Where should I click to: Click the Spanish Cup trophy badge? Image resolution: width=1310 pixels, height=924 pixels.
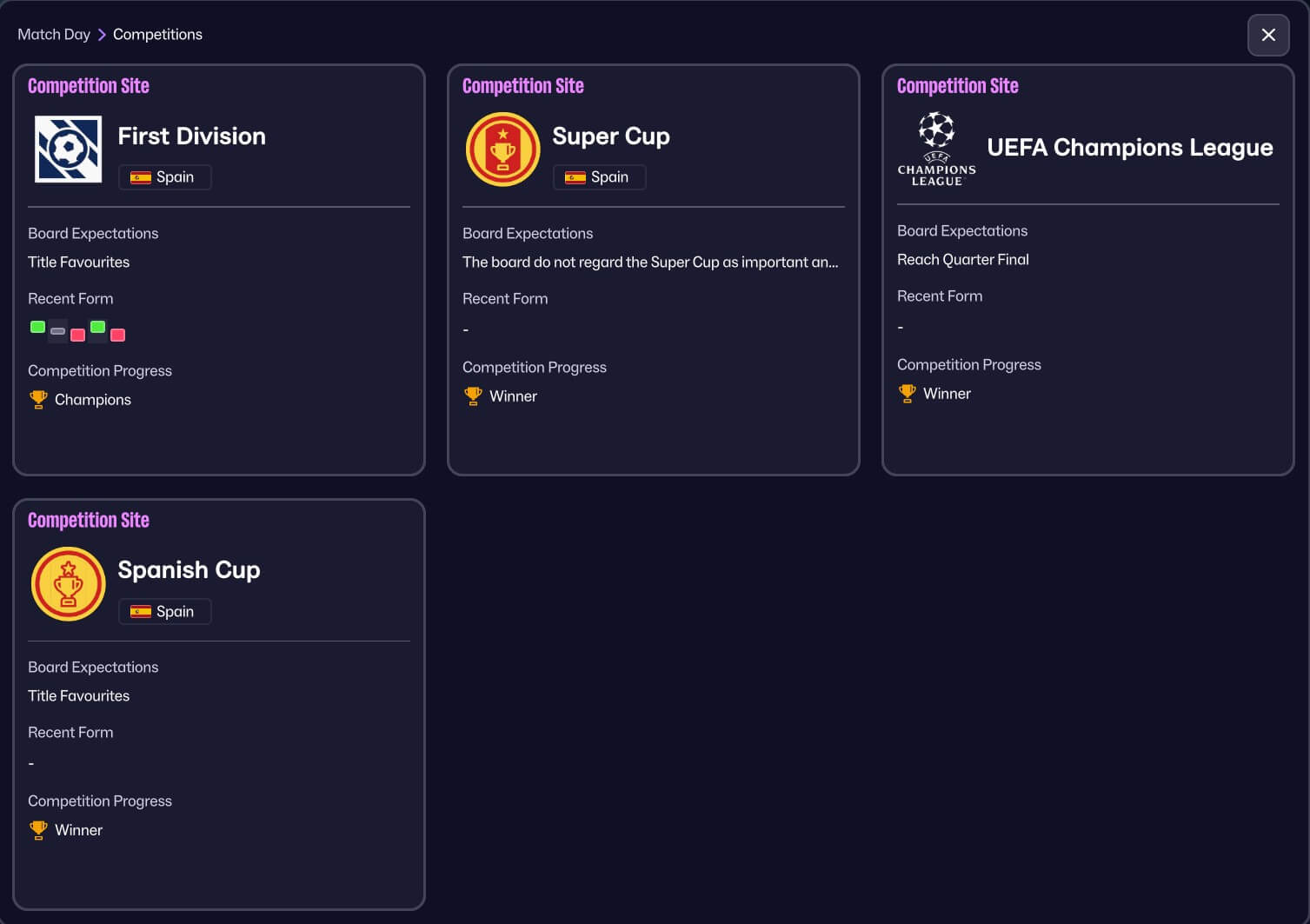coord(68,583)
